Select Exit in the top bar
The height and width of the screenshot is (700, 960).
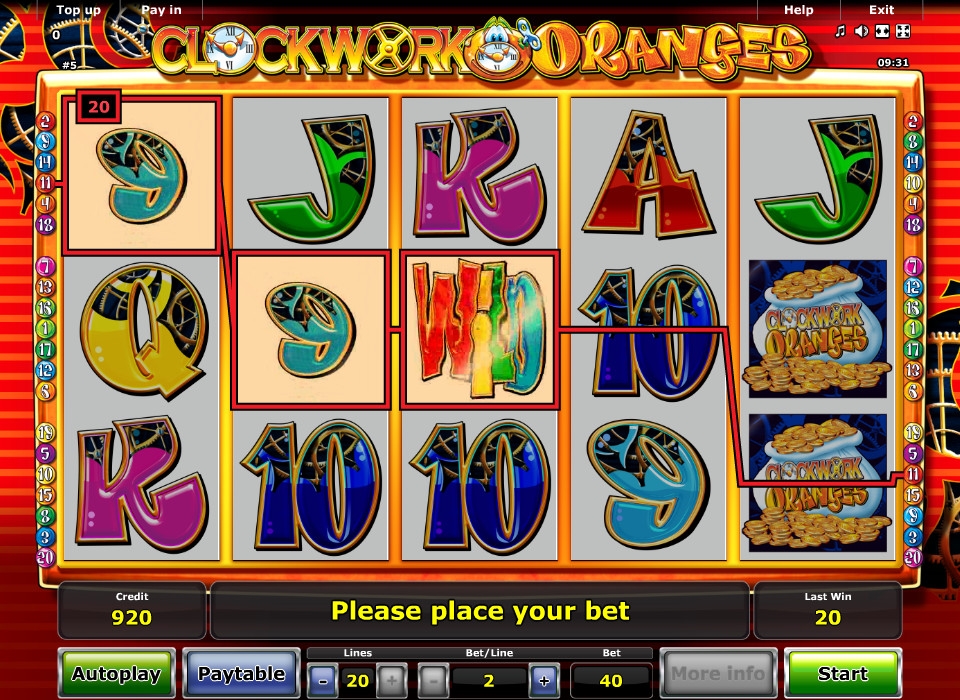[x=882, y=10]
